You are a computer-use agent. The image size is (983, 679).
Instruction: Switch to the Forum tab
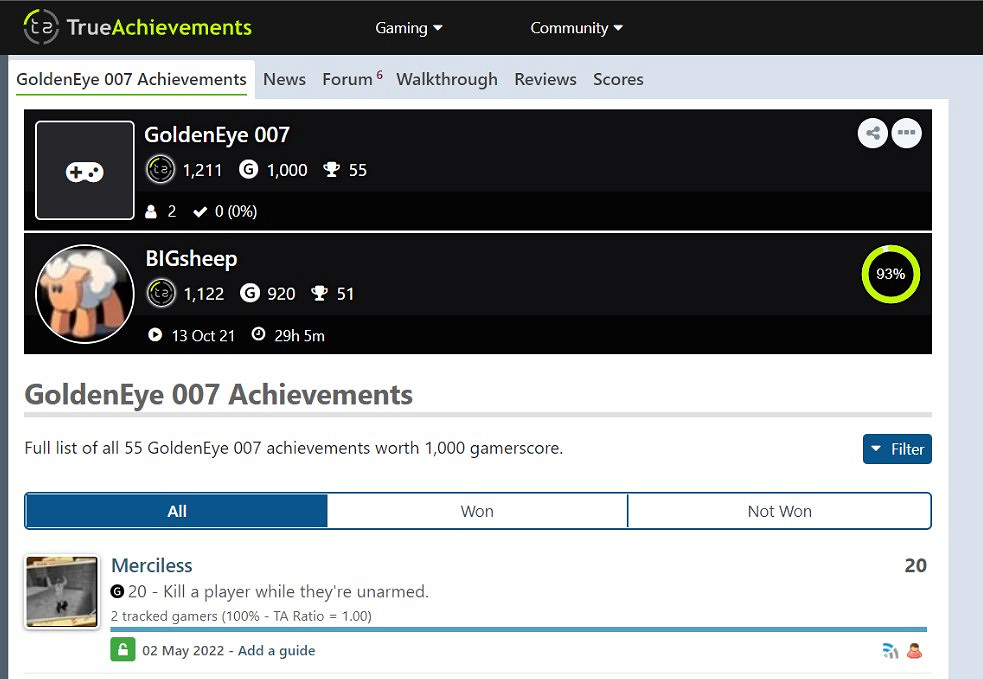[347, 79]
